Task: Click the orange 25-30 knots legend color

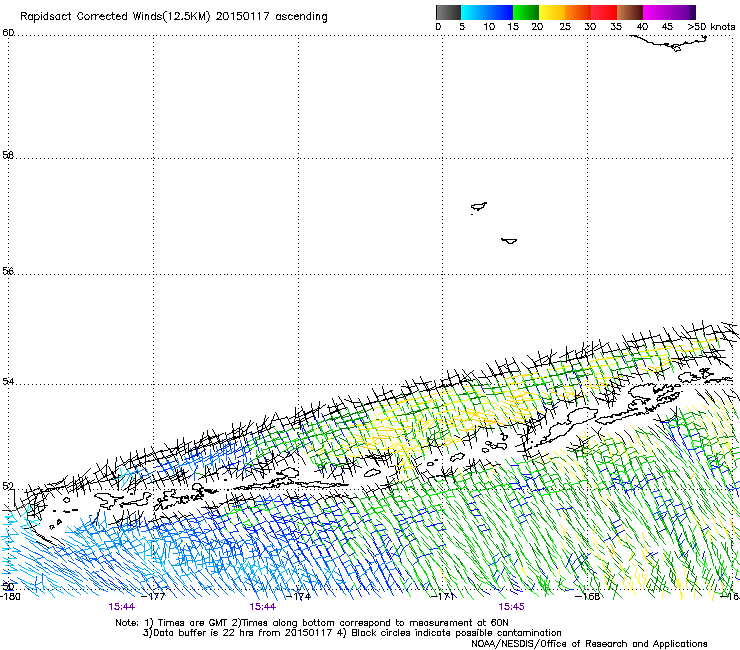Action: coord(578,12)
